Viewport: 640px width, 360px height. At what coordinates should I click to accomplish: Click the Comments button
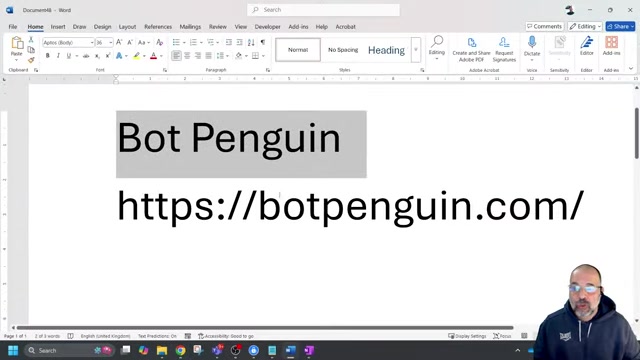544,27
